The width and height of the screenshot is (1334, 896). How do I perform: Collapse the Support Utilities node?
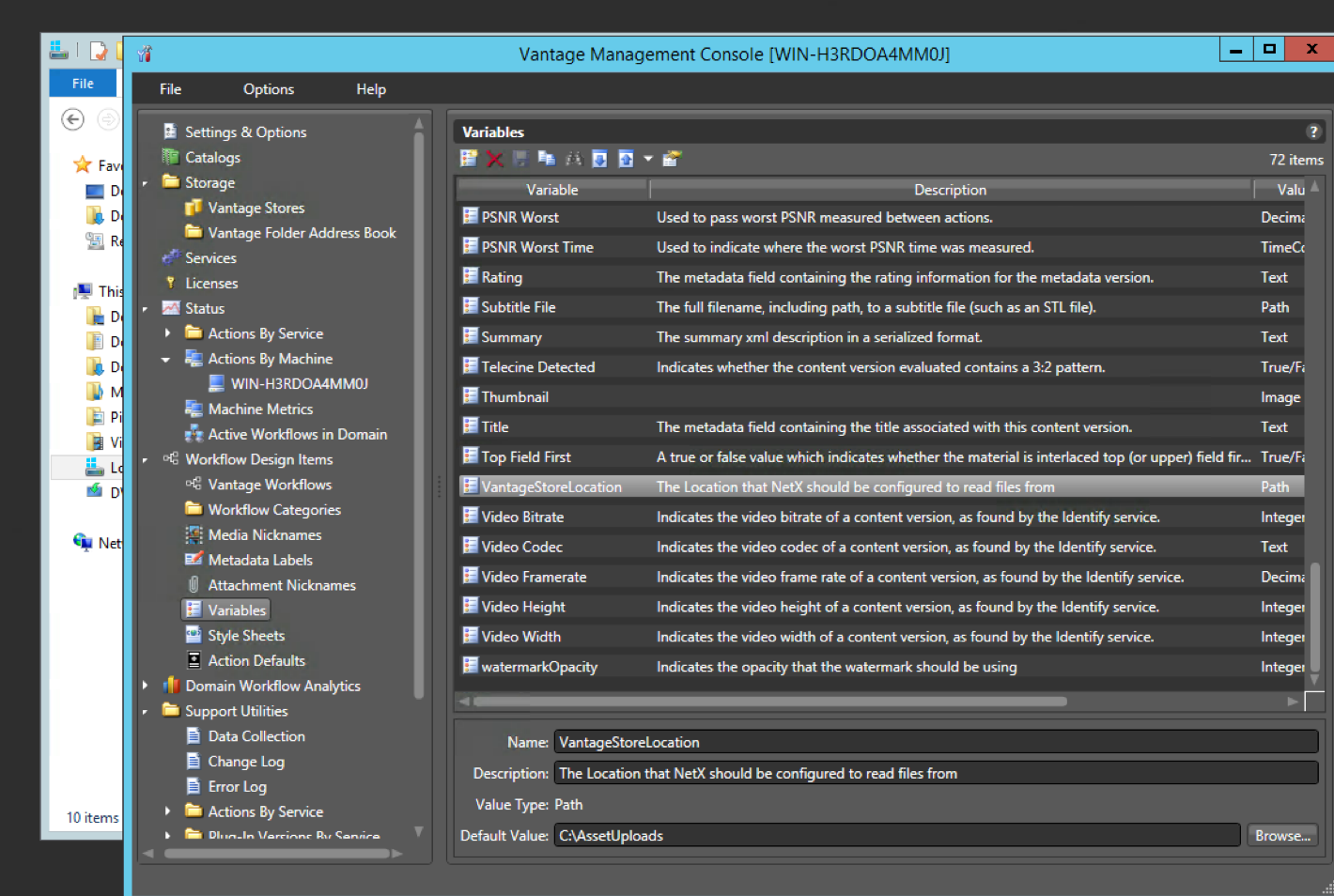point(145,712)
